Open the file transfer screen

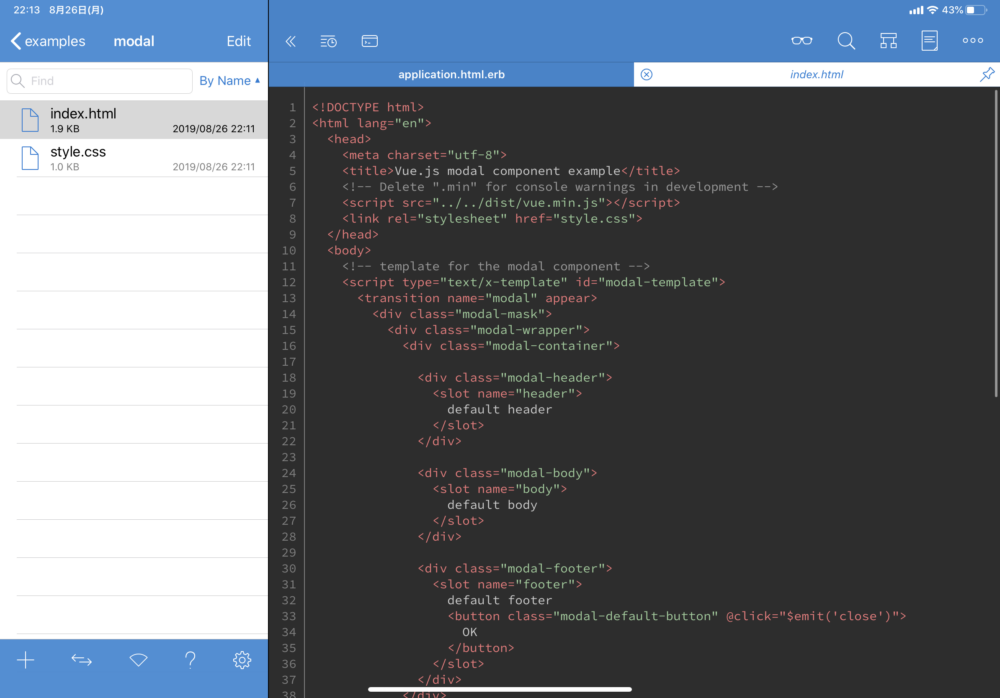[81, 660]
